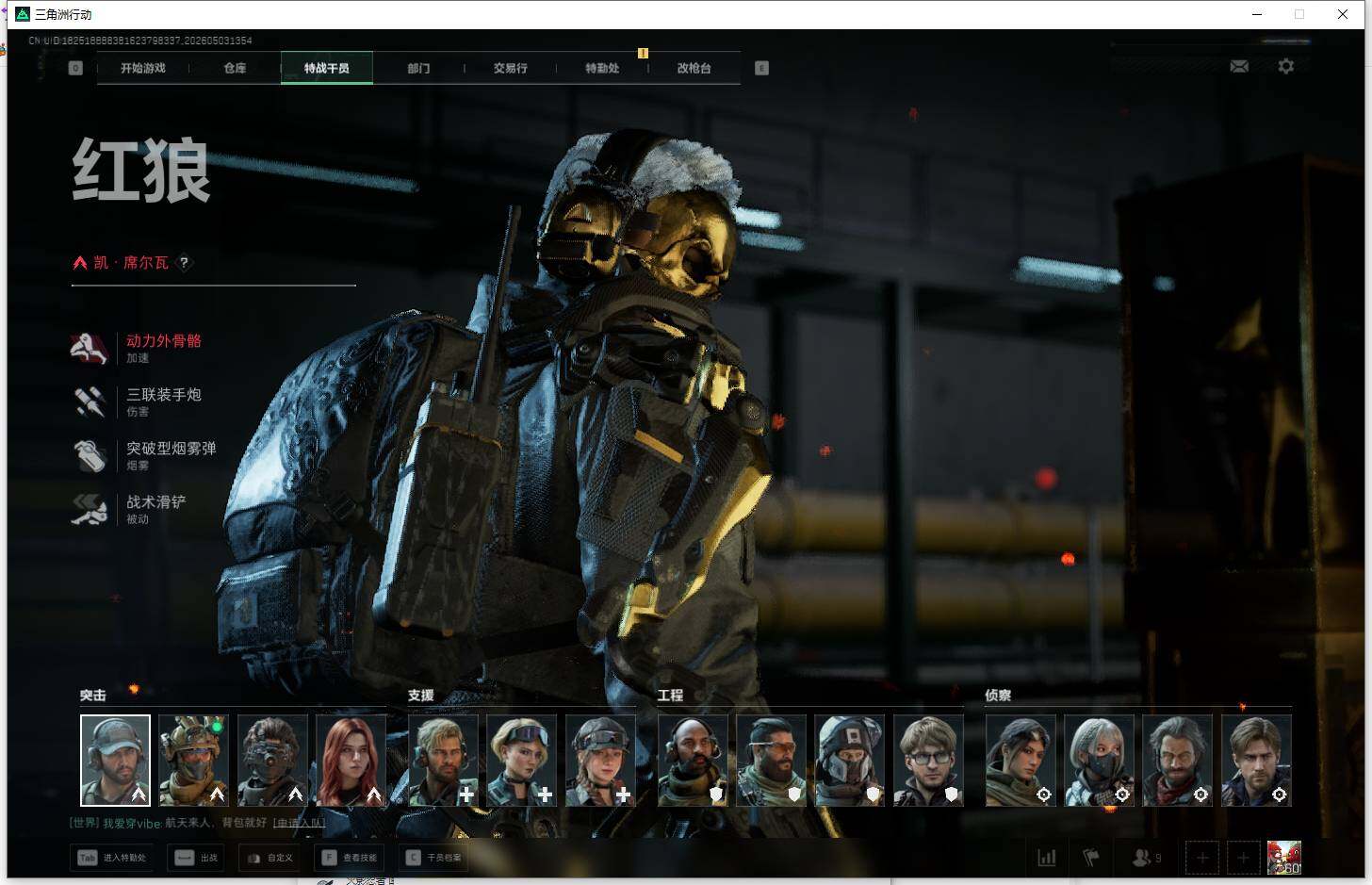The height and width of the screenshot is (885, 1372).
Task: Select the bald 工程 operator with headset
Action: 693,761
